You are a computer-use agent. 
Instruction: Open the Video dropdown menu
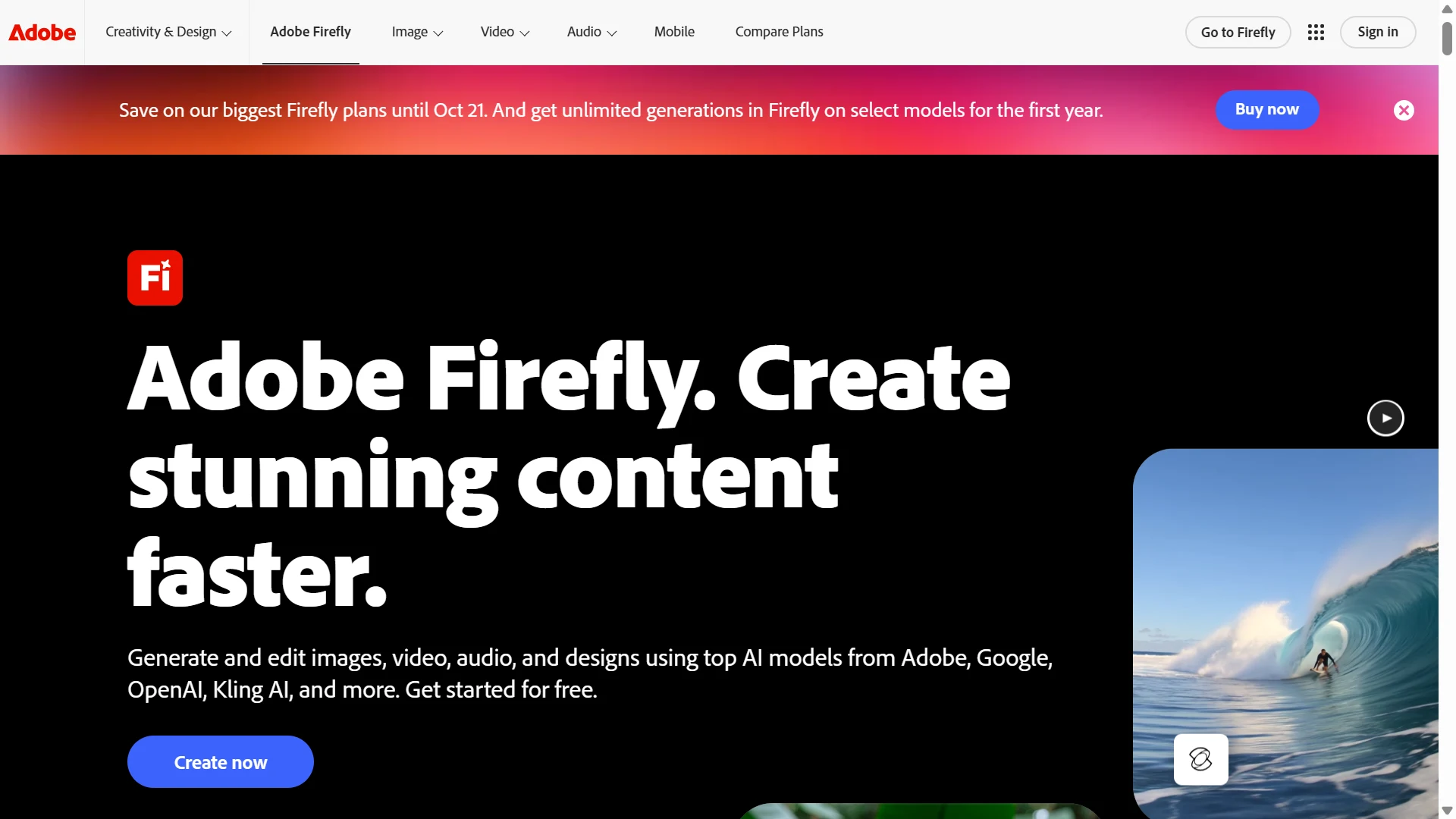click(x=505, y=32)
